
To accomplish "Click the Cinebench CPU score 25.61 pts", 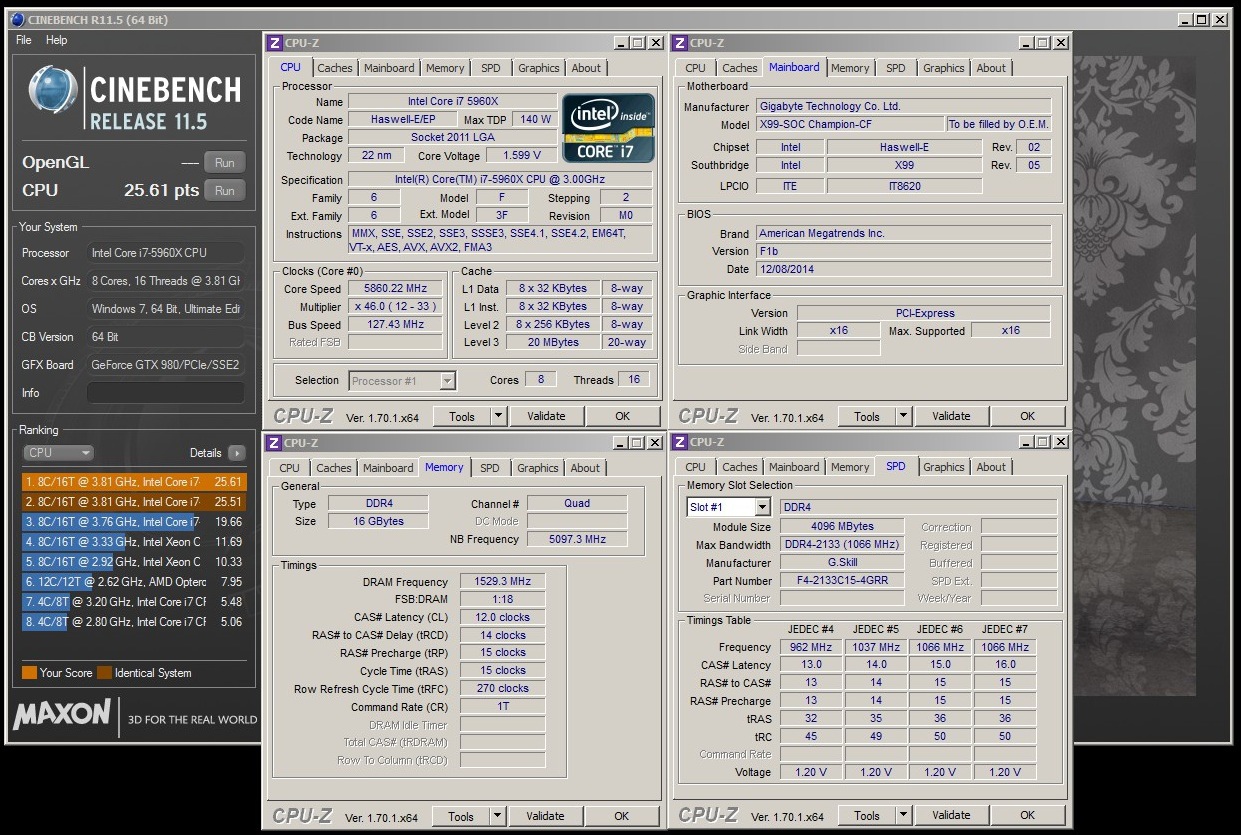I will 162,190.
